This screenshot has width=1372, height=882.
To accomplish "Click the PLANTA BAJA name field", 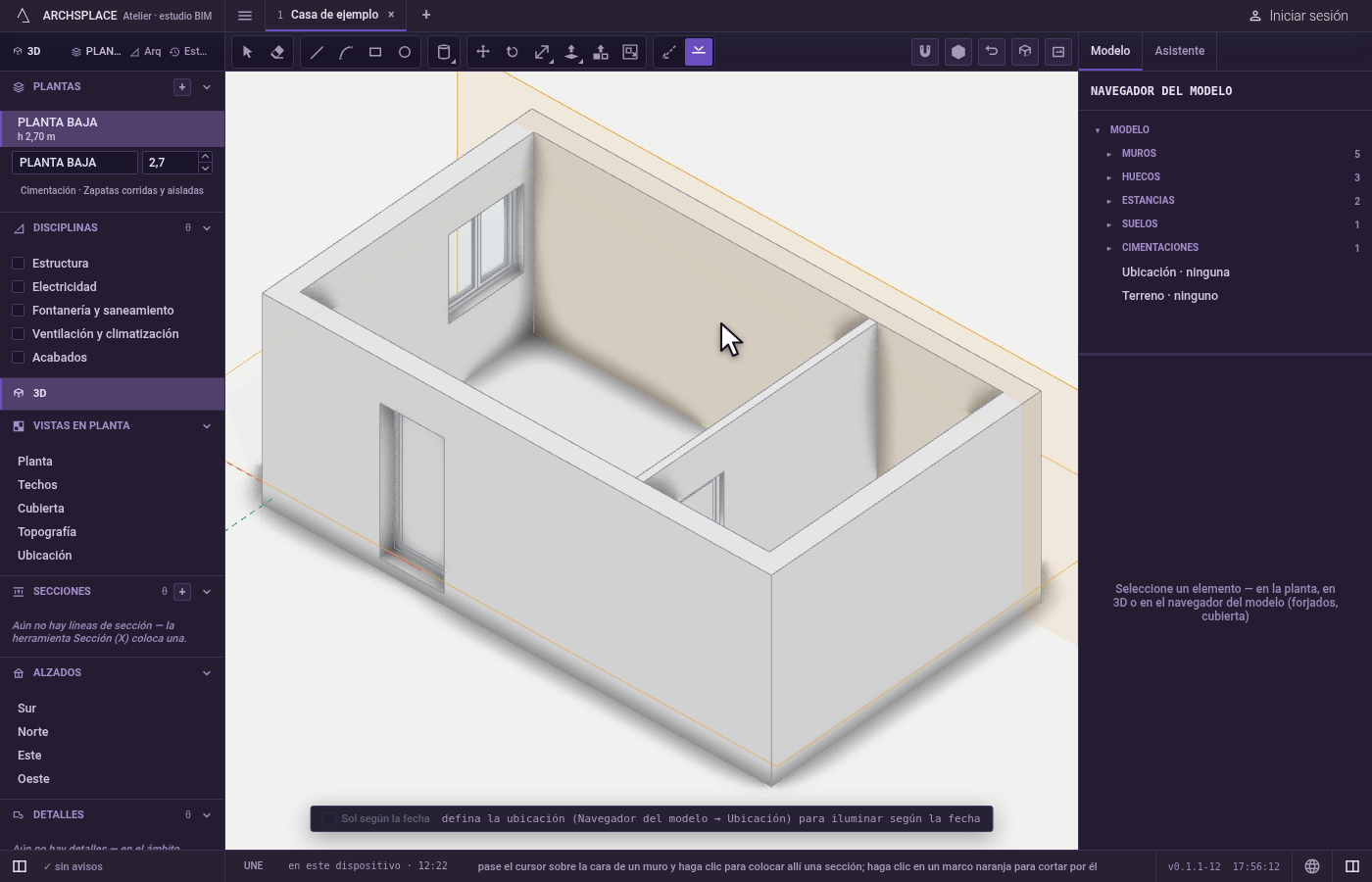I will (74, 163).
